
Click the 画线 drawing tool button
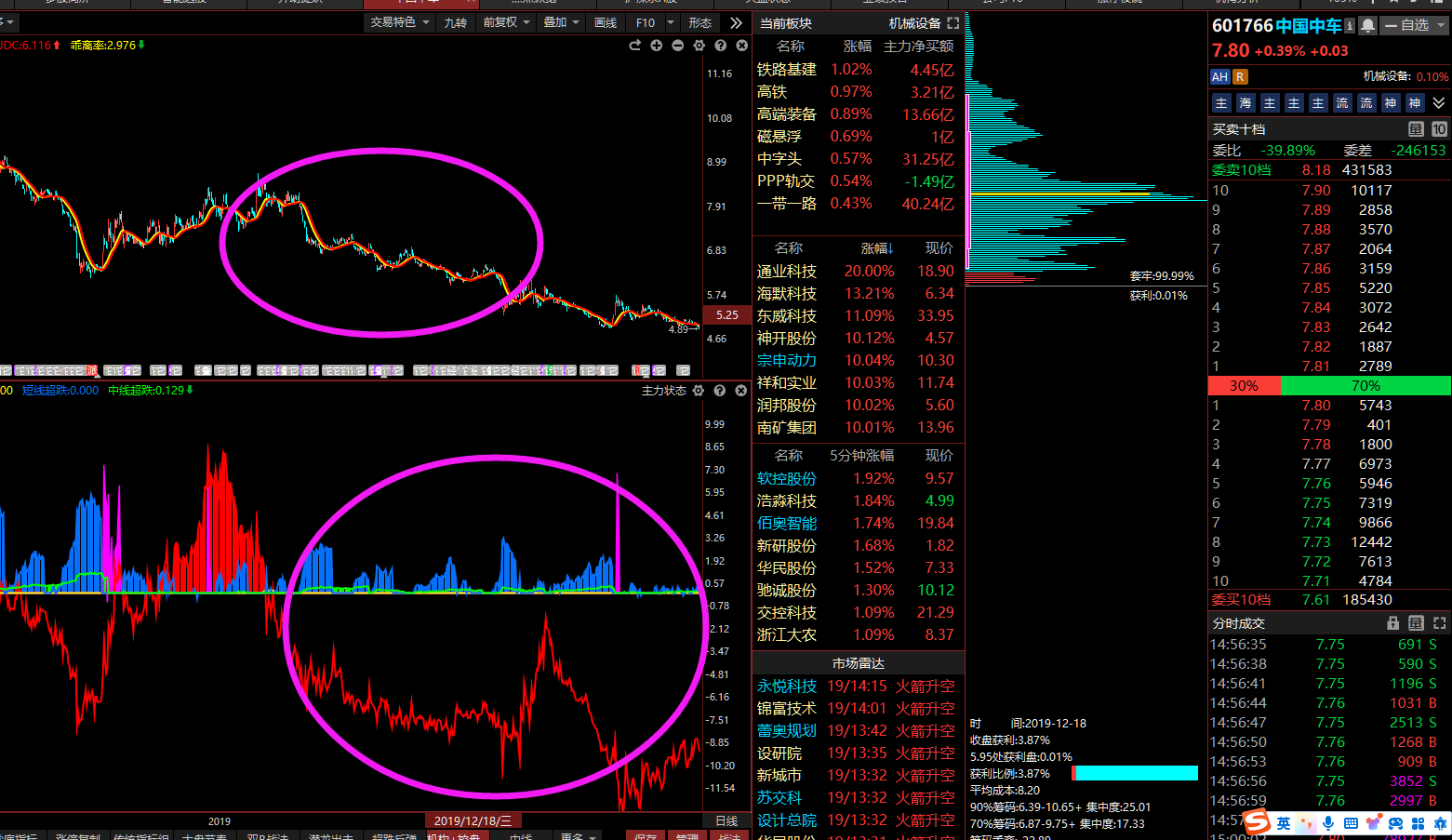606,22
